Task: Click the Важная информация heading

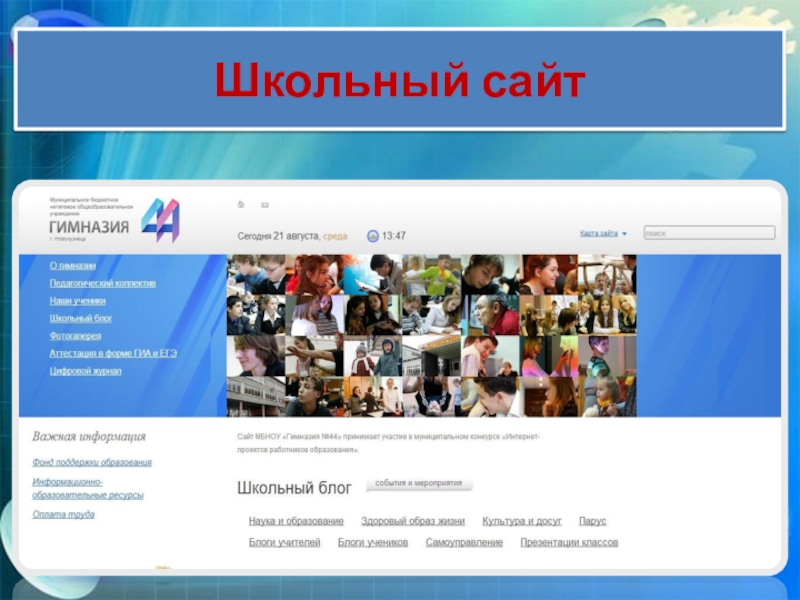Action: [89, 436]
